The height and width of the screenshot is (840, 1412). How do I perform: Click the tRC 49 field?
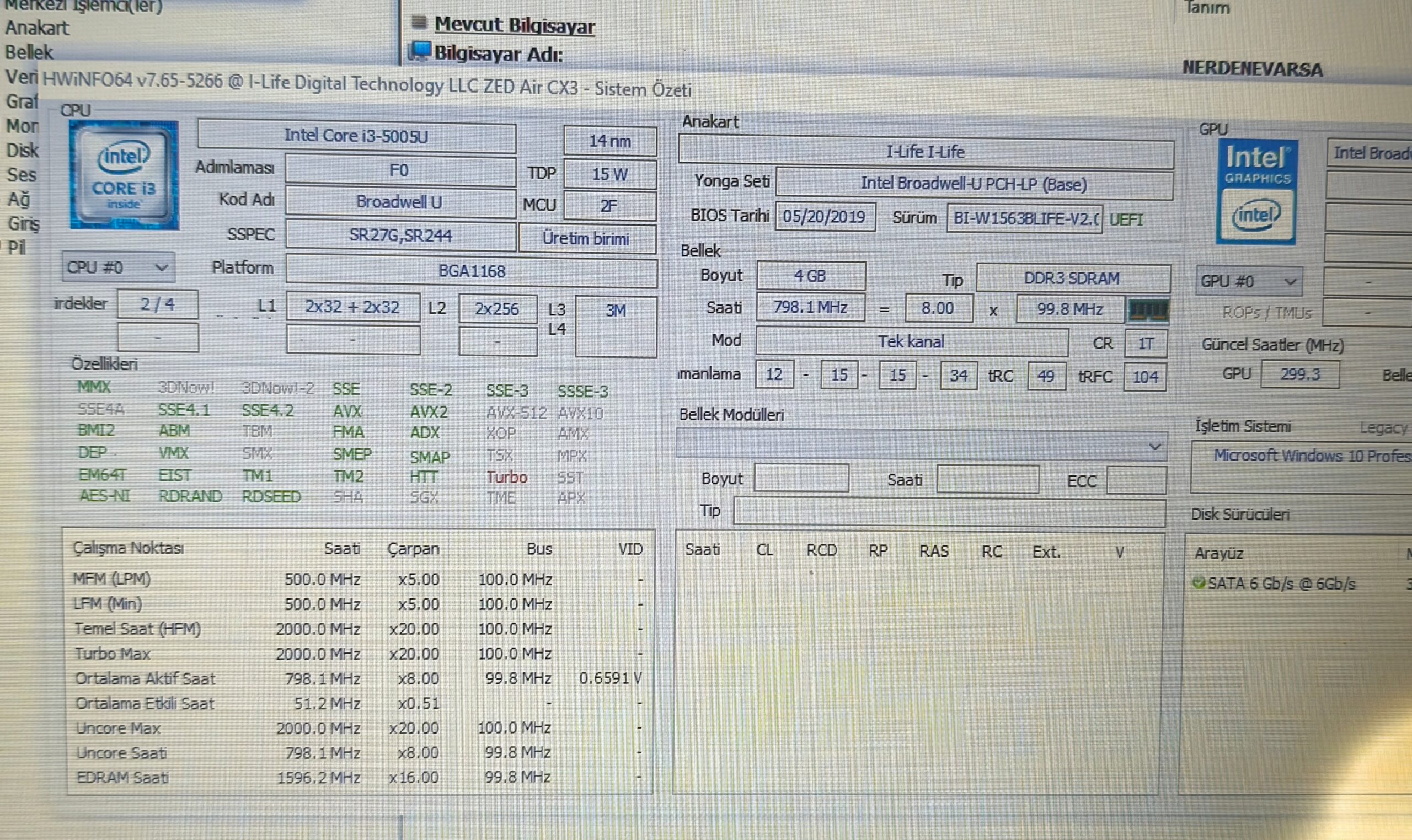click(x=1046, y=376)
